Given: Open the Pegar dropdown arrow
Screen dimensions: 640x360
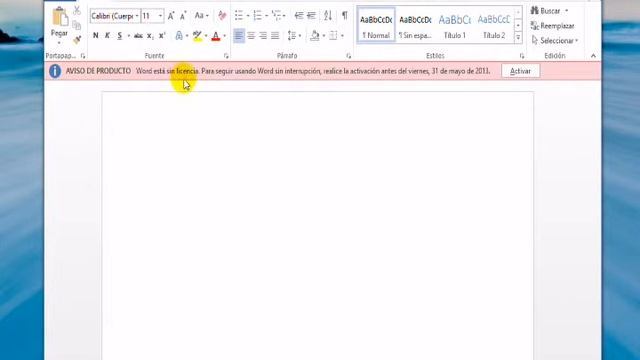Looking at the screenshot, I should point(59,42).
